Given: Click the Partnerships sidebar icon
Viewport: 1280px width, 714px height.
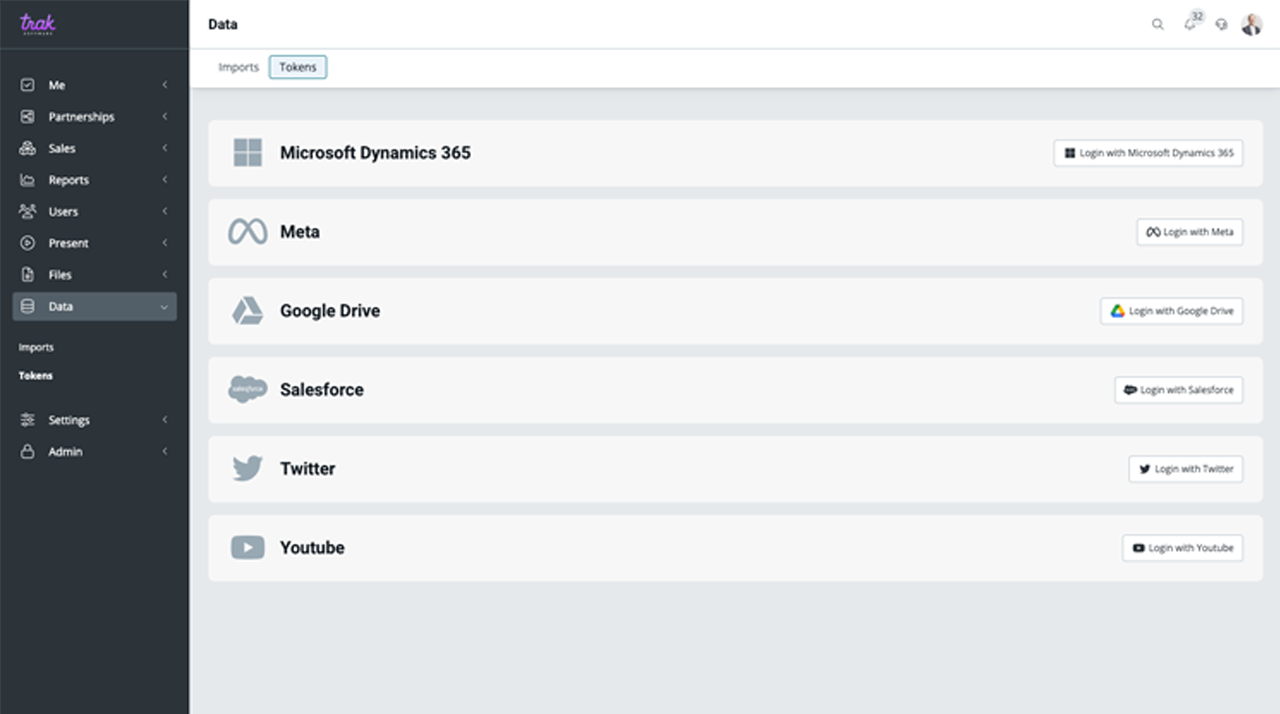Looking at the screenshot, I should (28, 117).
